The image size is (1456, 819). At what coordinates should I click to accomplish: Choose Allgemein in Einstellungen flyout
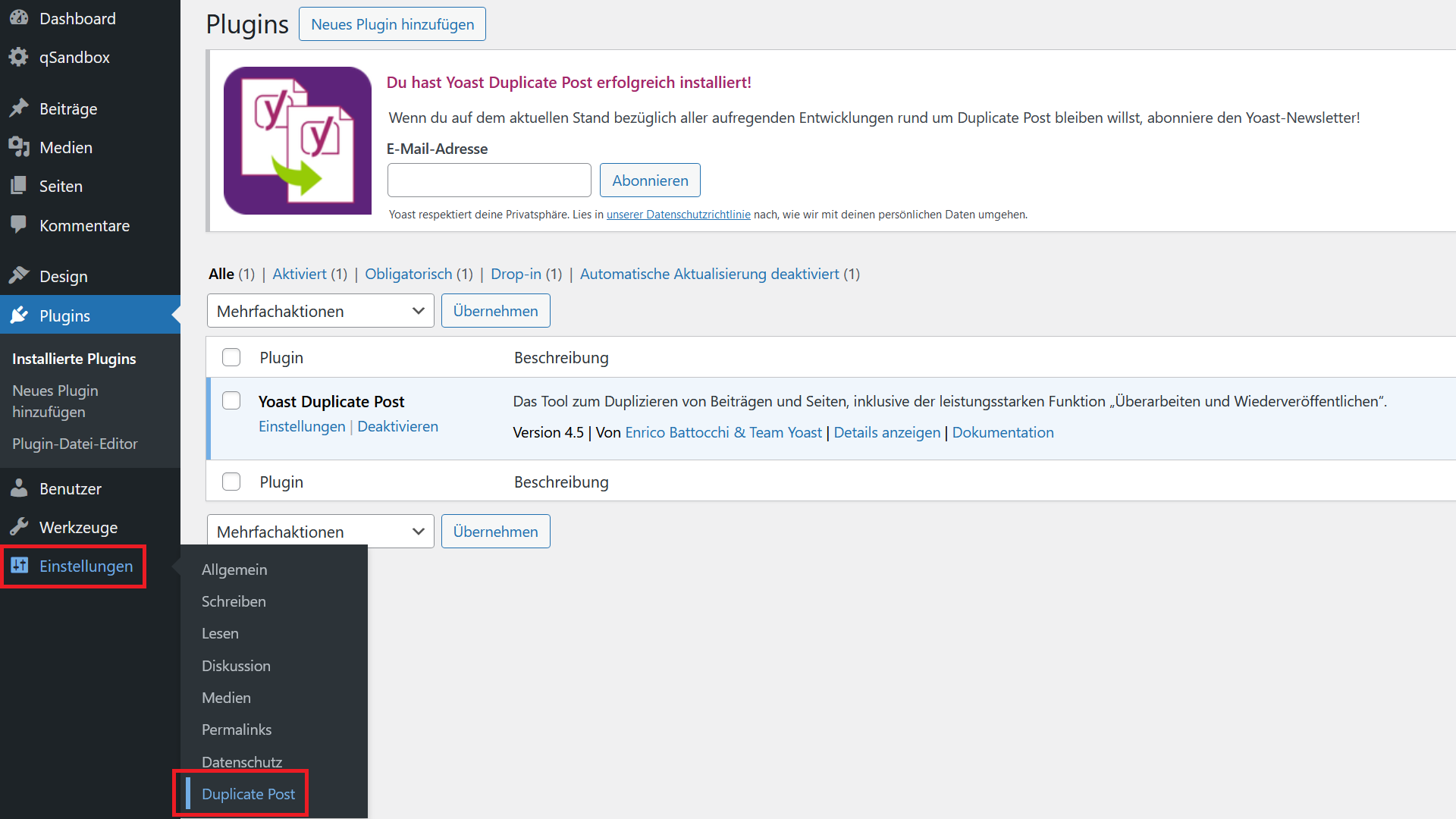tap(234, 570)
